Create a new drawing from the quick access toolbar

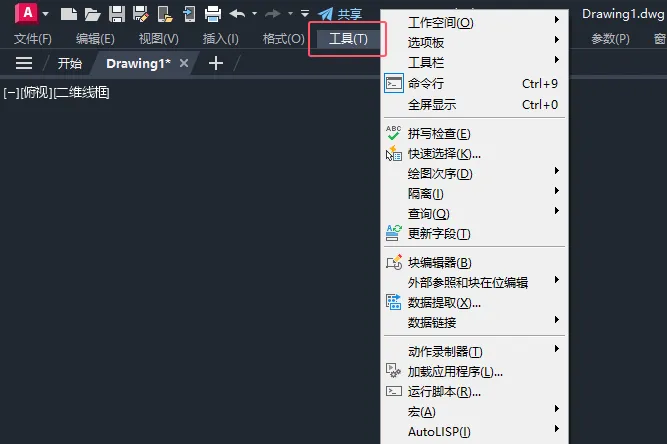(68, 14)
